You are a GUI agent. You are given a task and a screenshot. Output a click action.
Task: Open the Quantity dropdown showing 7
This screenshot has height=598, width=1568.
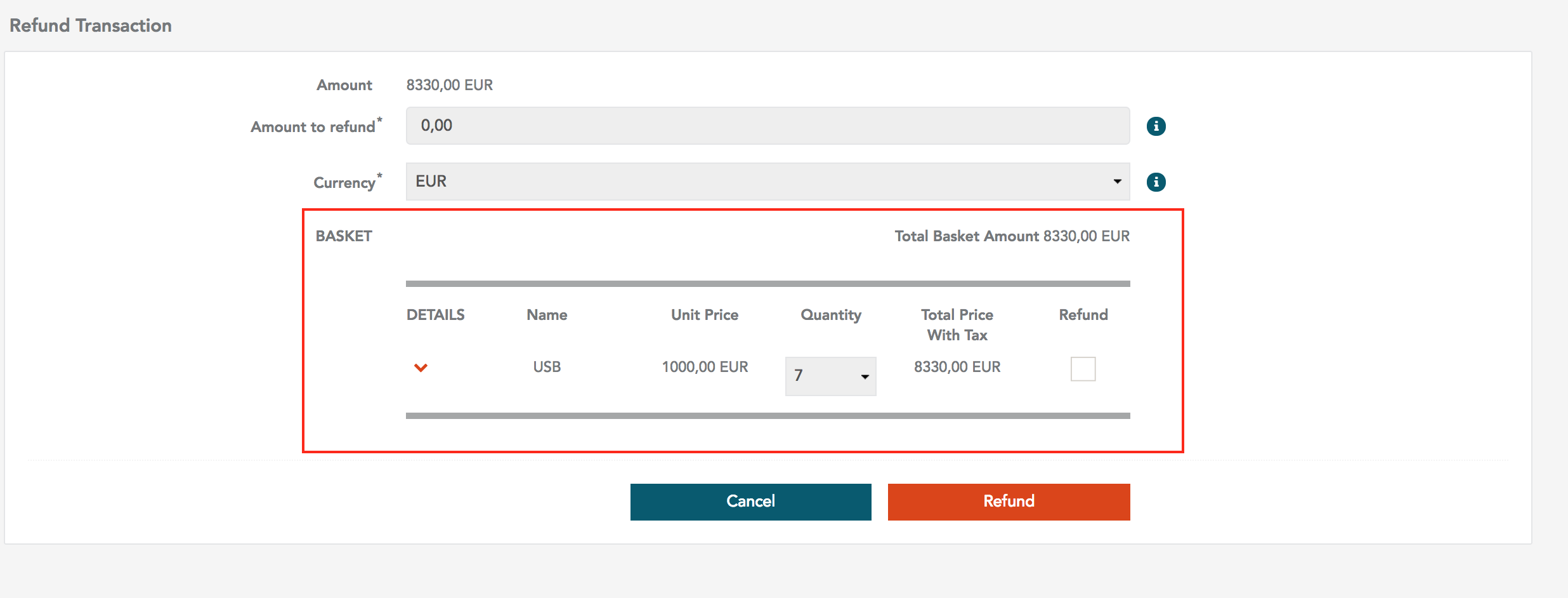pyautogui.click(x=830, y=376)
